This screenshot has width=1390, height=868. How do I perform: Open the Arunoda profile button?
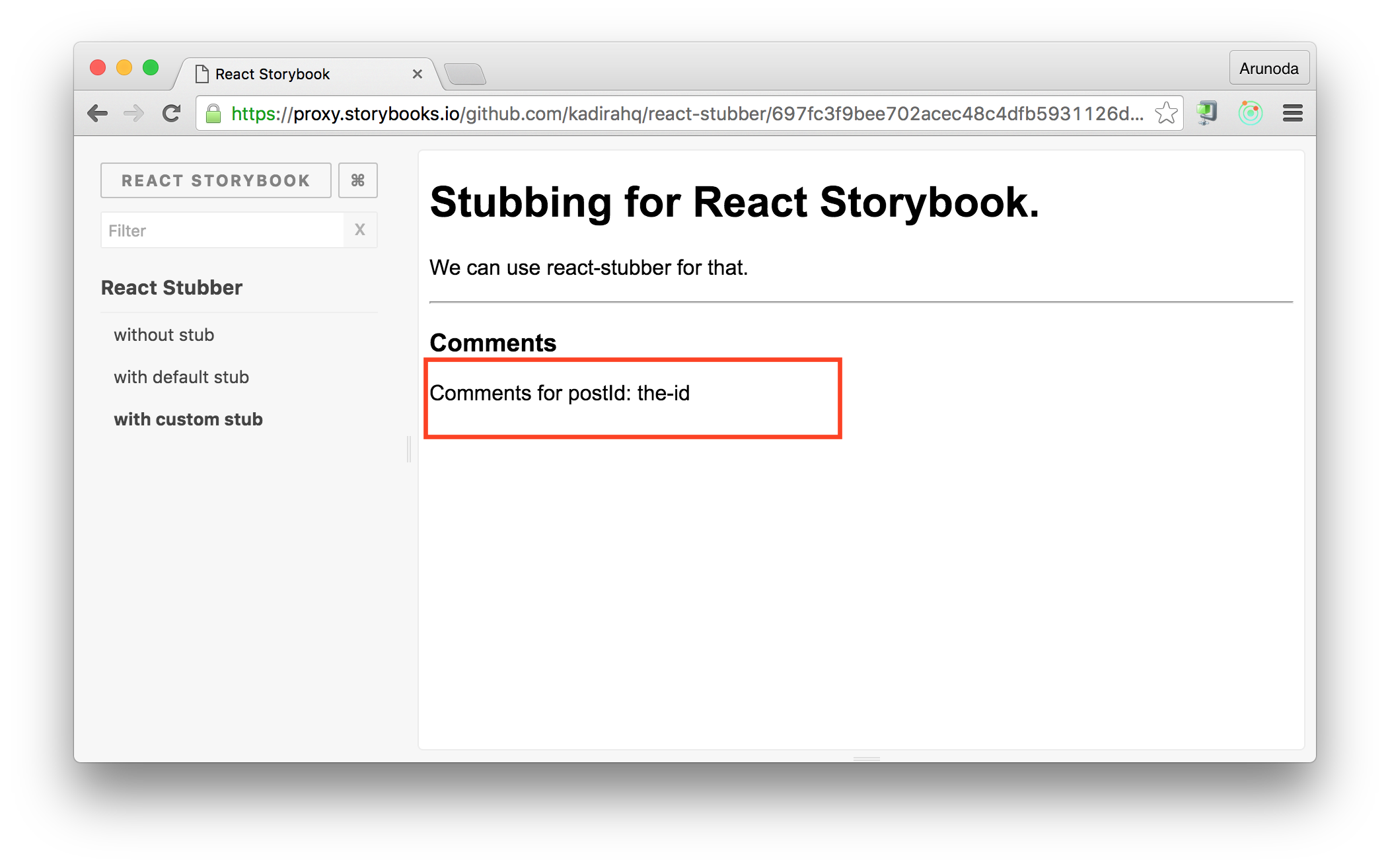pos(1268,68)
